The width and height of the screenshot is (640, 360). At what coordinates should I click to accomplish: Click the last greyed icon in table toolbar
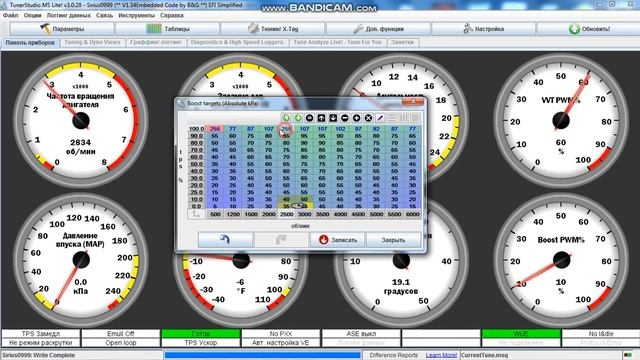coord(415,118)
